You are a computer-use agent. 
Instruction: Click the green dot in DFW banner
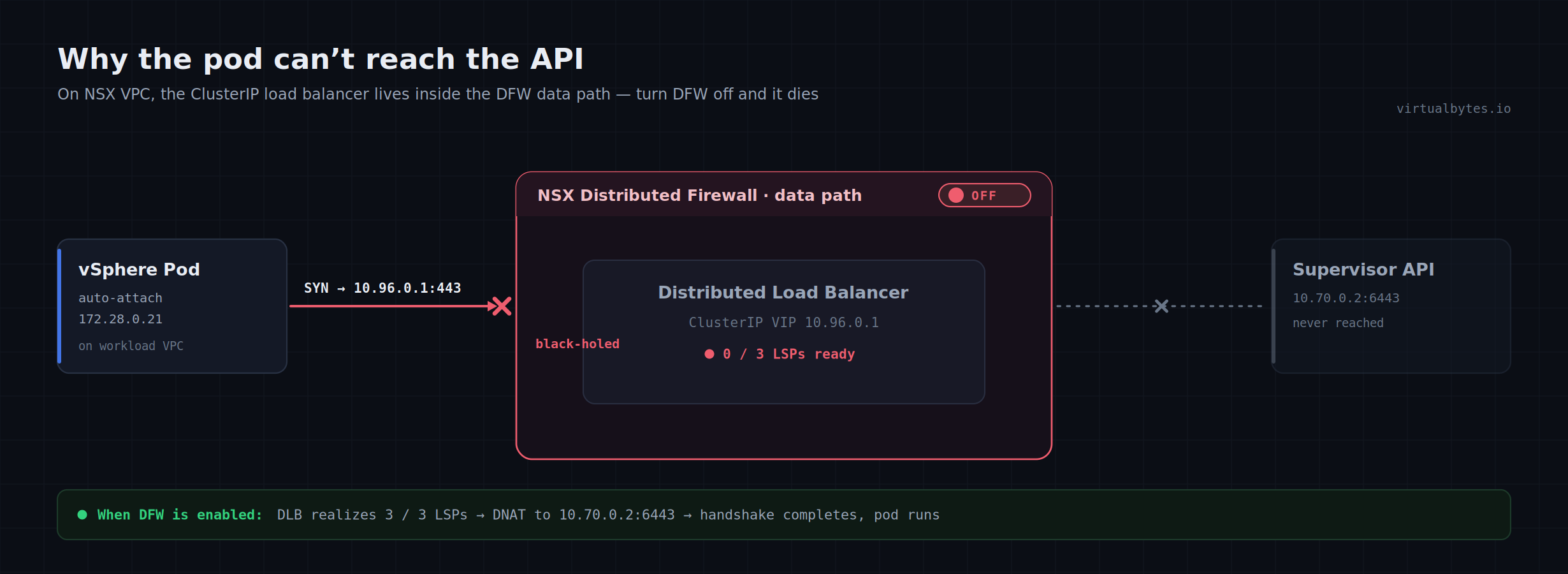point(82,515)
